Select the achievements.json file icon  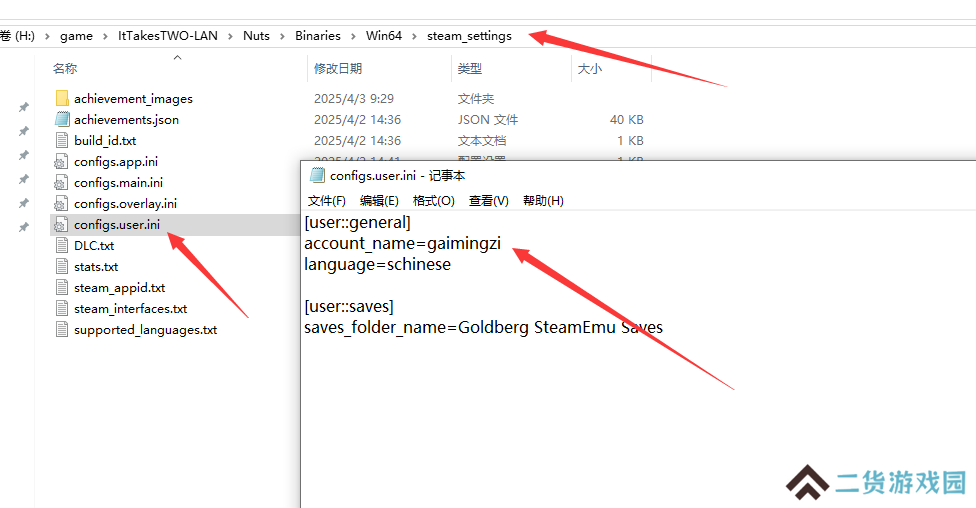click(x=62, y=119)
